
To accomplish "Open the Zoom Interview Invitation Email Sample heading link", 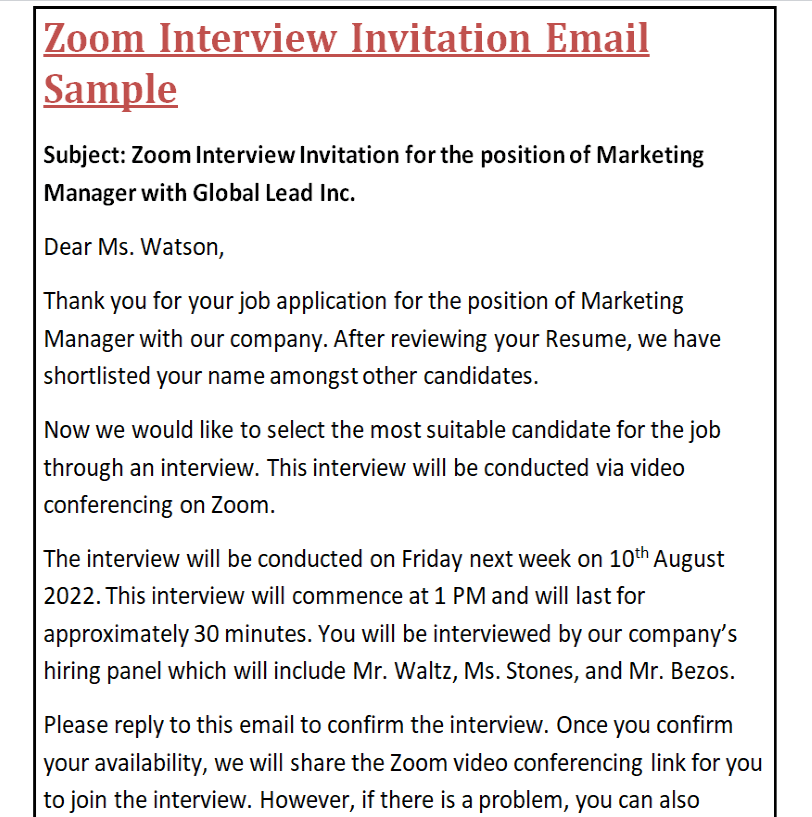I will [x=346, y=40].
